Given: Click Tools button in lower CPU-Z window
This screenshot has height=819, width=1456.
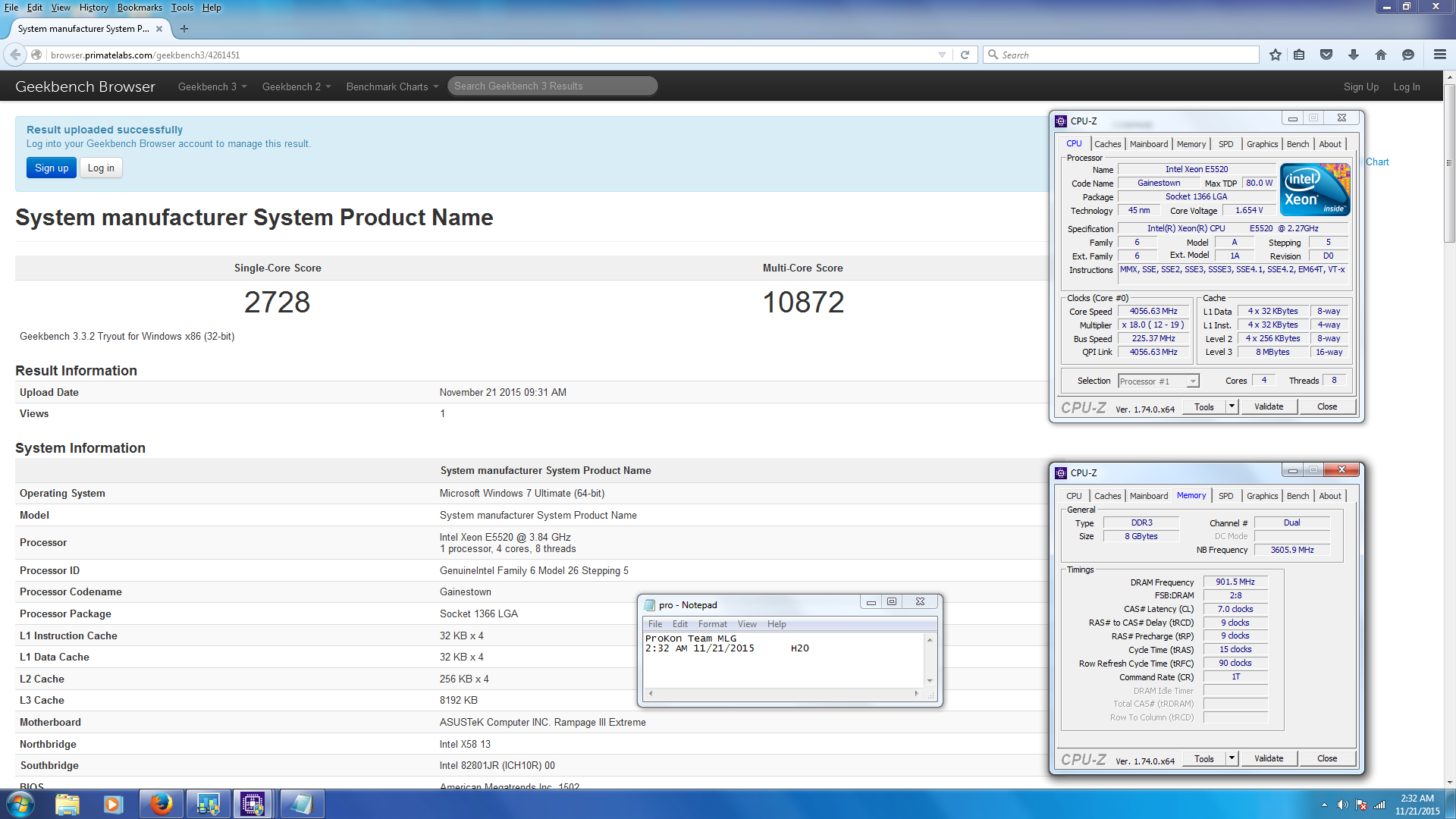Looking at the screenshot, I should [x=1203, y=758].
